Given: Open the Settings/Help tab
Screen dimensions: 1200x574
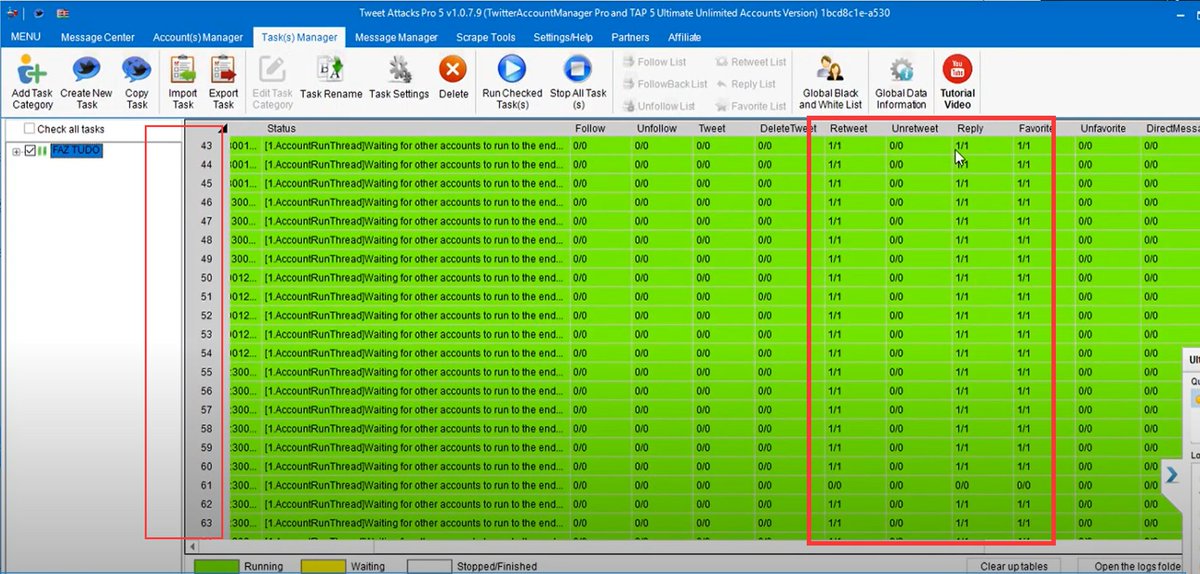Looking at the screenshot, I should click(563, 37).
